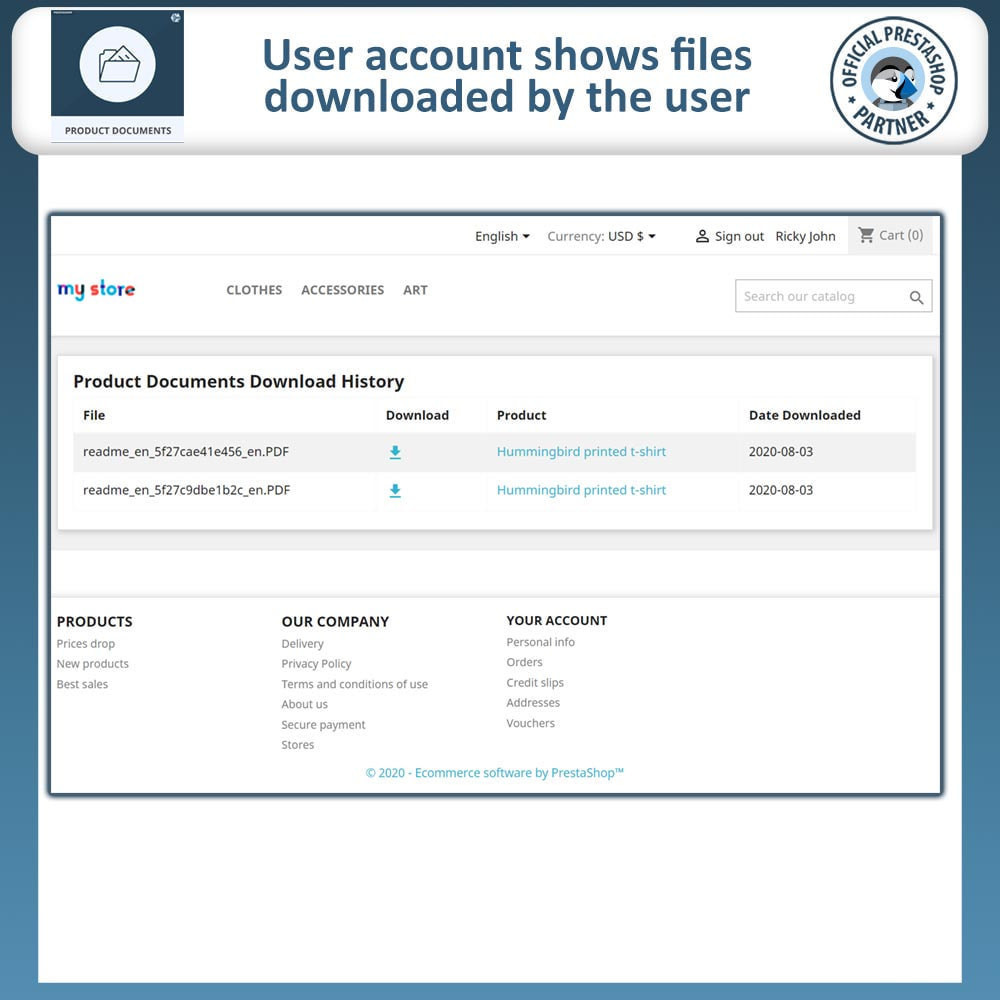
Task: Open the Vouchers page
Action: tap(530, 723)
